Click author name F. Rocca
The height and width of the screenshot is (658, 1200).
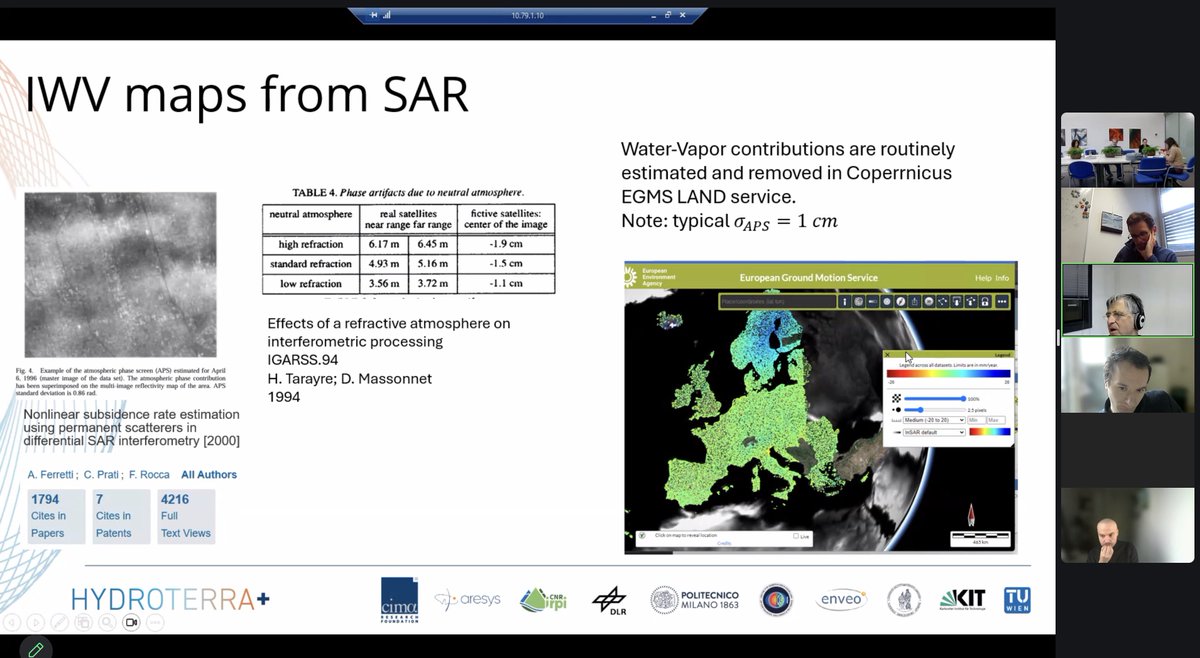pos(147,474)
